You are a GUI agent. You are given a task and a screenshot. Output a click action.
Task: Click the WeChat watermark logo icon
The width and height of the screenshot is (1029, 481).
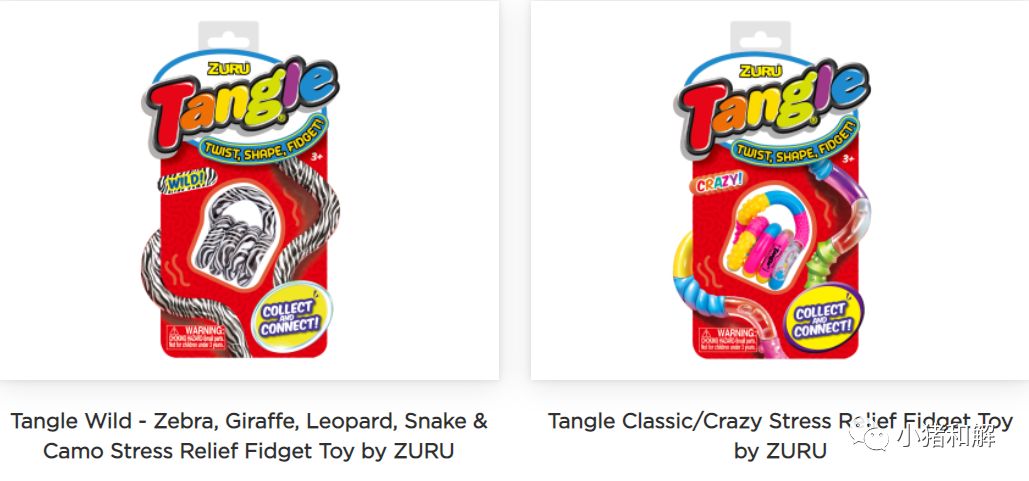coord(868,435)
